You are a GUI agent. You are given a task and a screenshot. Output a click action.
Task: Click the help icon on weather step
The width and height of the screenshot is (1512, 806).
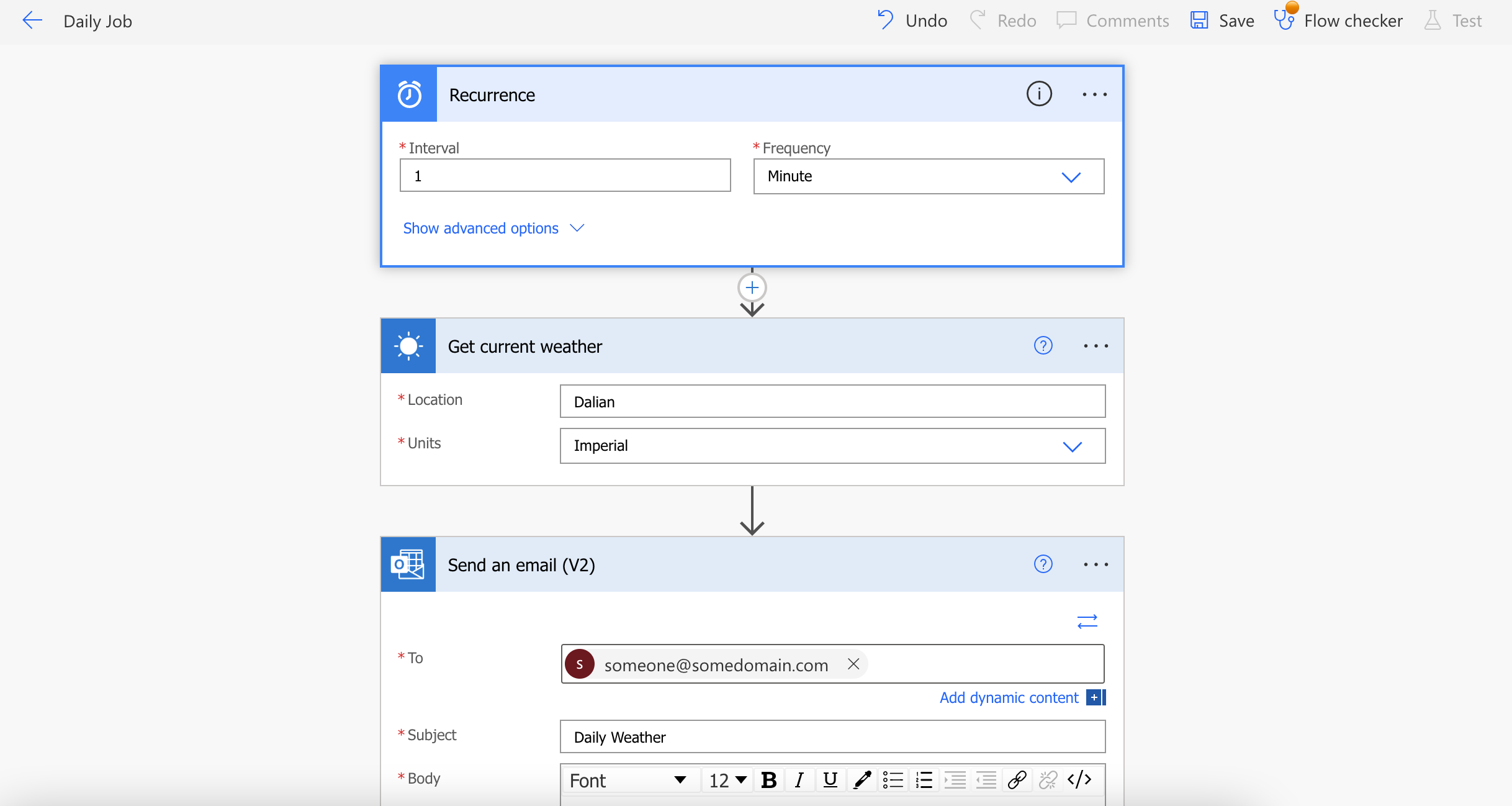click(x=1043, y=346)
